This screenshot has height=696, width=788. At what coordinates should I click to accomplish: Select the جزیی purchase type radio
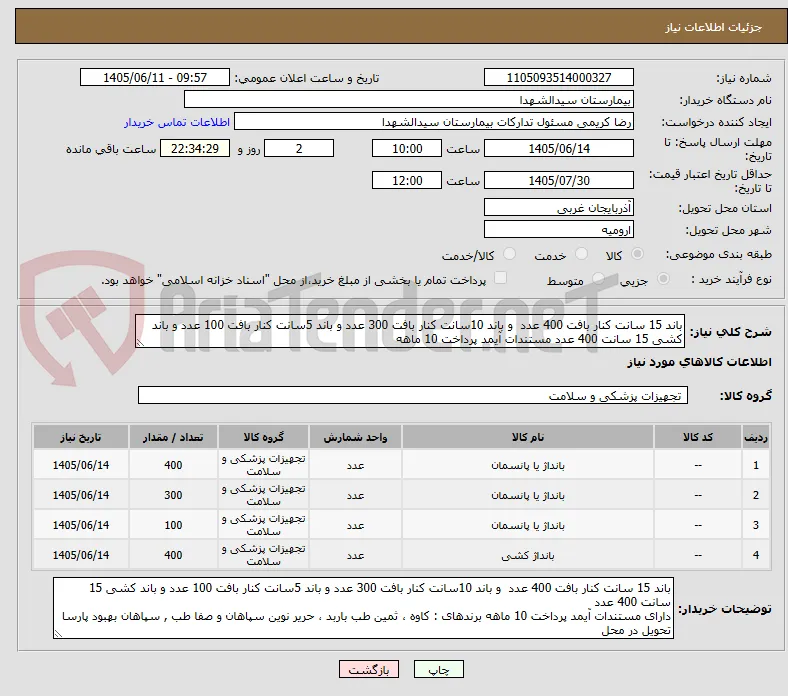click(x=663, y=278)
